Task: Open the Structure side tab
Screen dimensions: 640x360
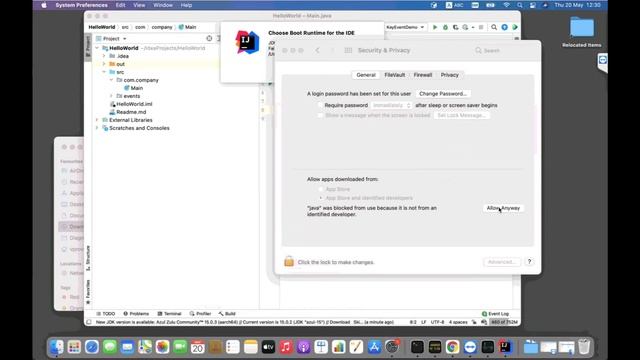Action: coord(88,258)
